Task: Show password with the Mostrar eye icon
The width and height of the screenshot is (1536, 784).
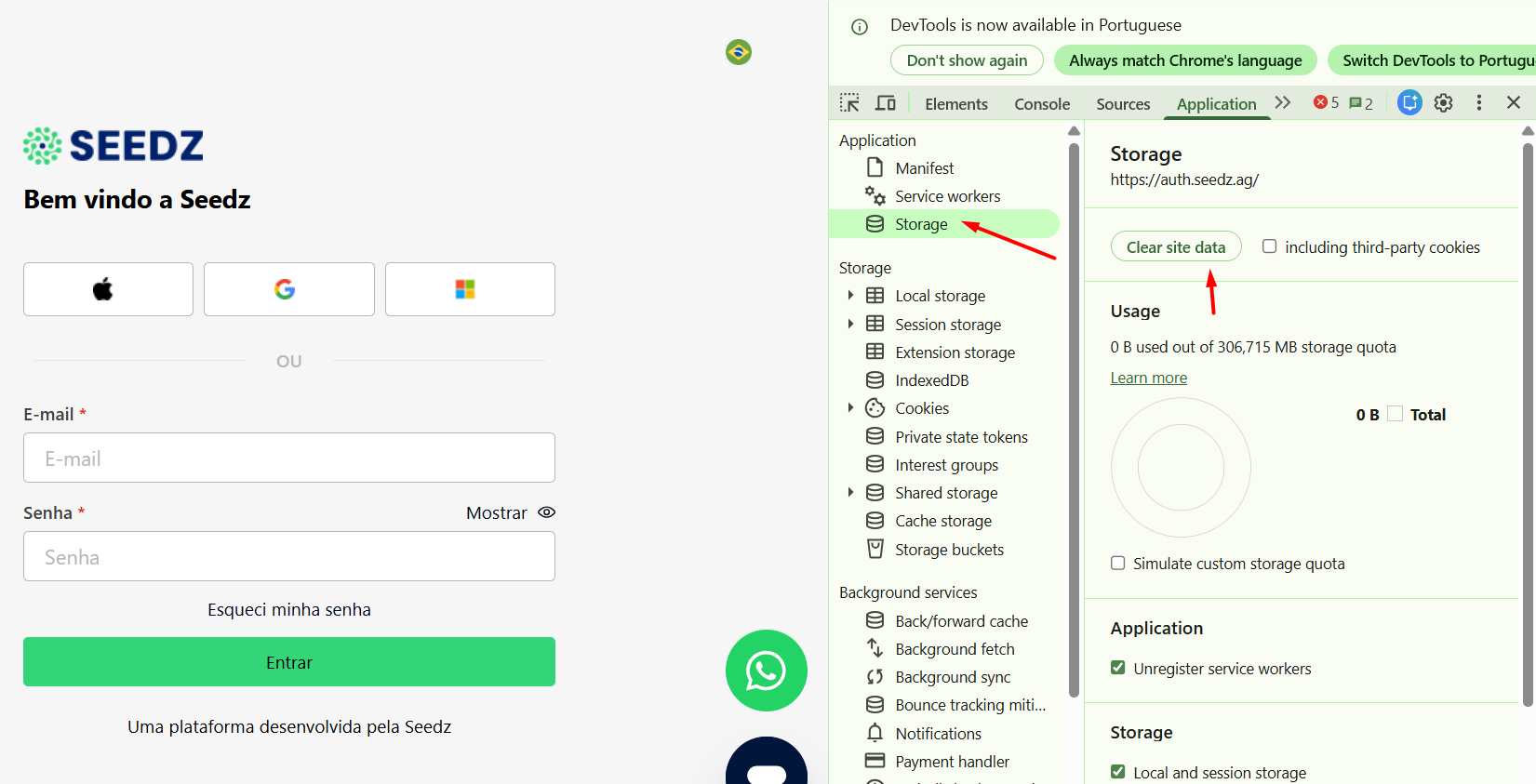Action: (x=546, y=512)
